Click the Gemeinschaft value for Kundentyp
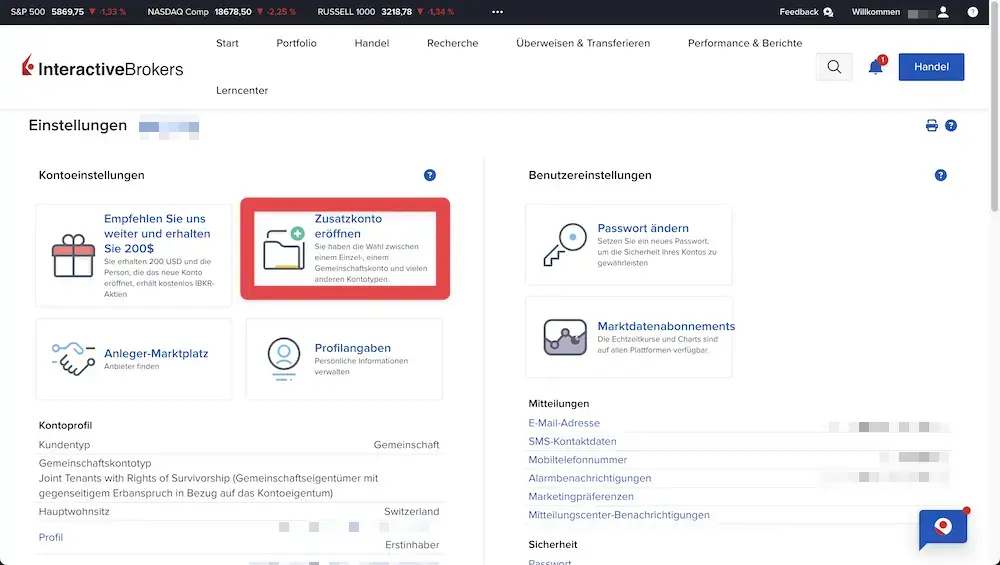 click(406, 445)
